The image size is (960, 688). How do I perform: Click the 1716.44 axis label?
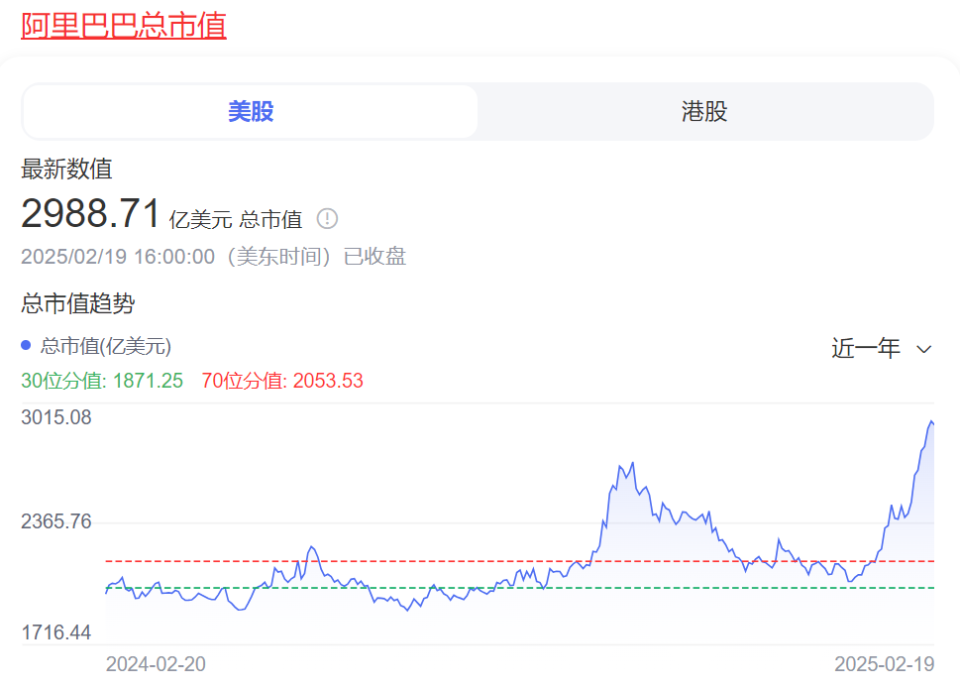[x=56, y=632]
